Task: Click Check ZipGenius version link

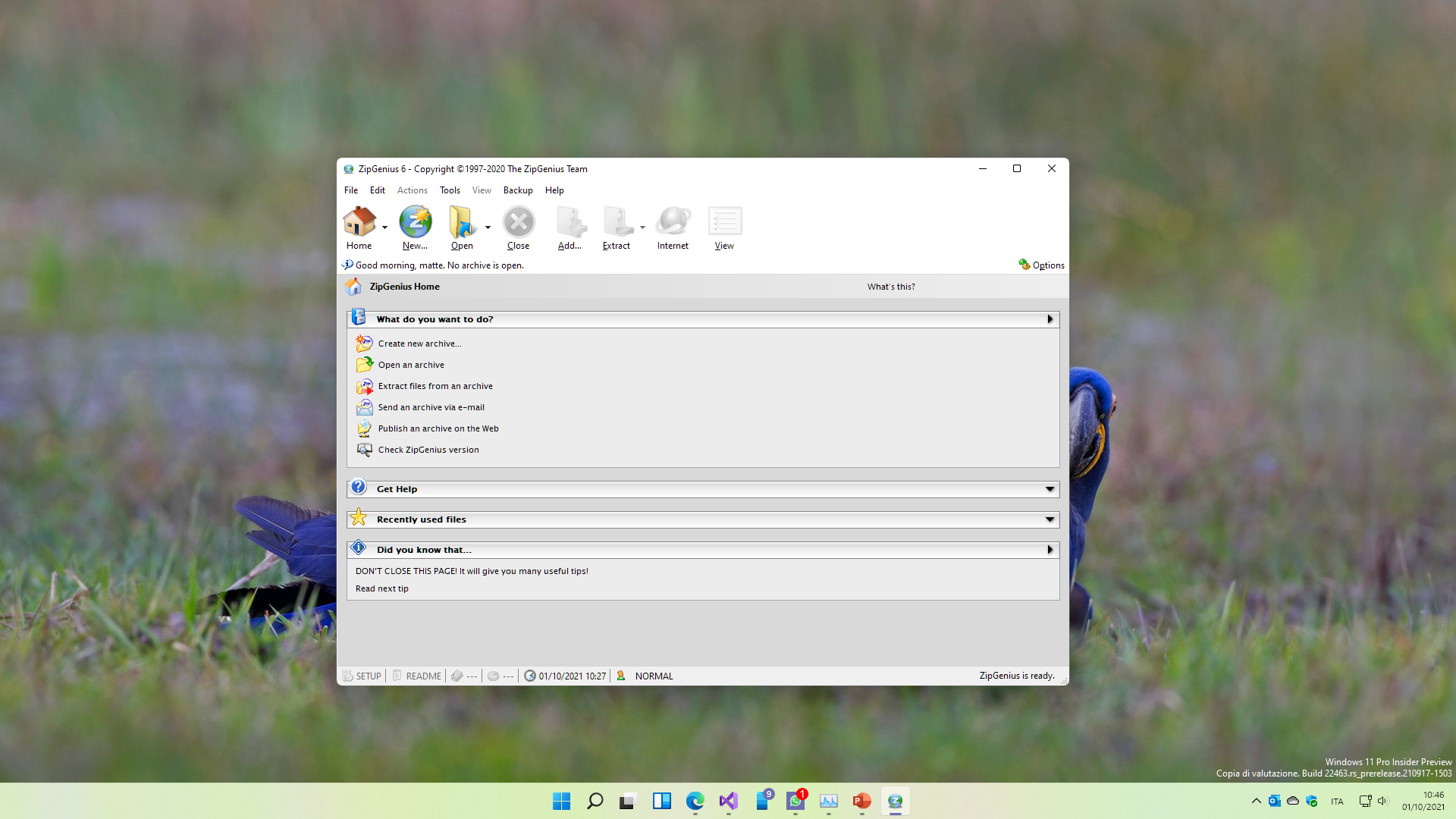Action: (x=428, y=450)
